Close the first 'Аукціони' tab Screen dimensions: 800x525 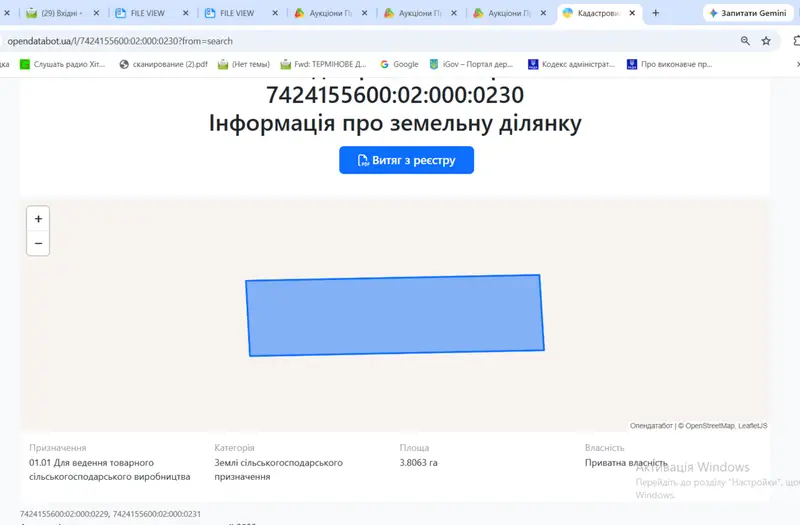[x=364, y=13]
